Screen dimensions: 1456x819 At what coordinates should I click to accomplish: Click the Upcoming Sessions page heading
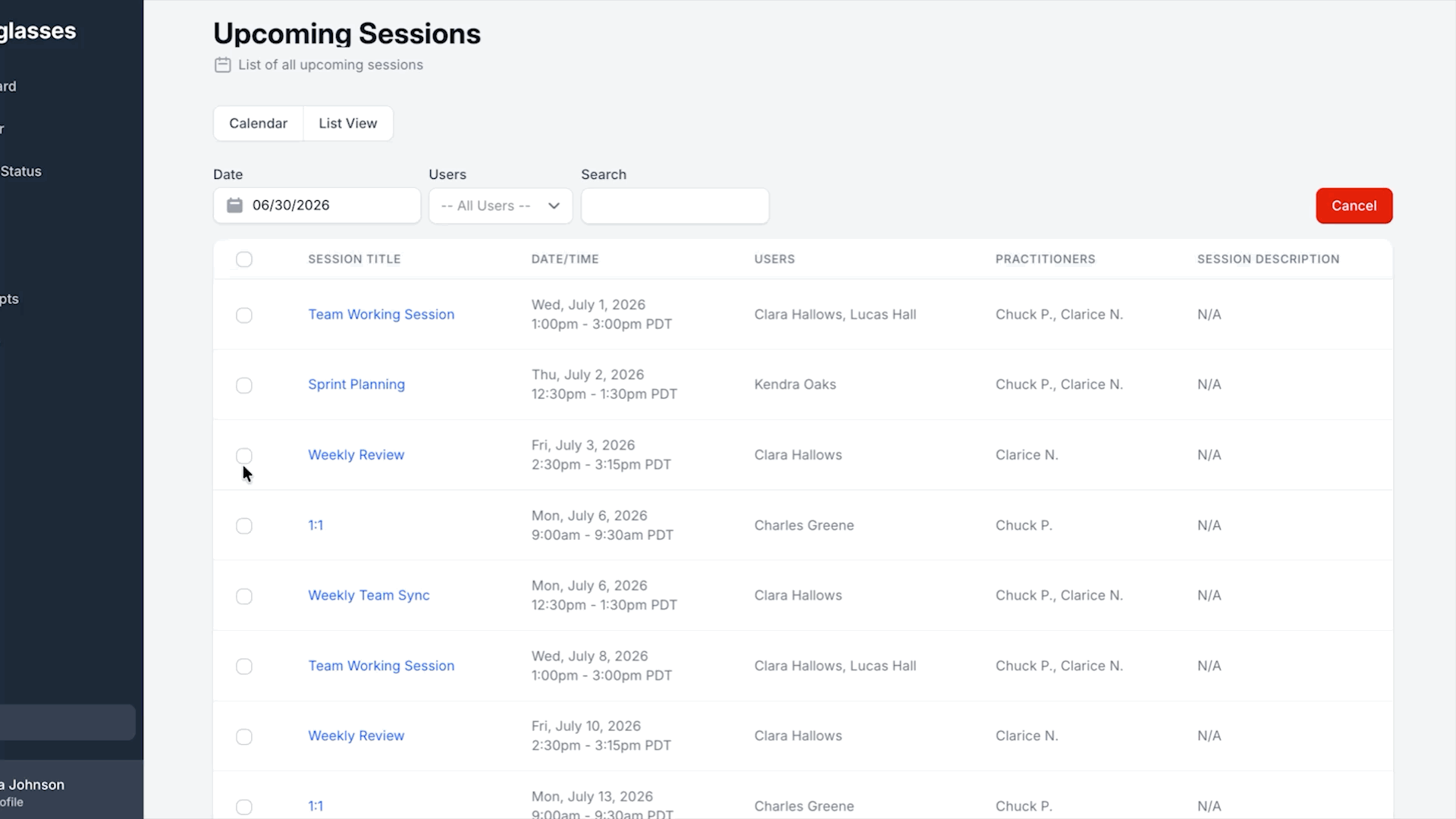click(x=347, y=34)
